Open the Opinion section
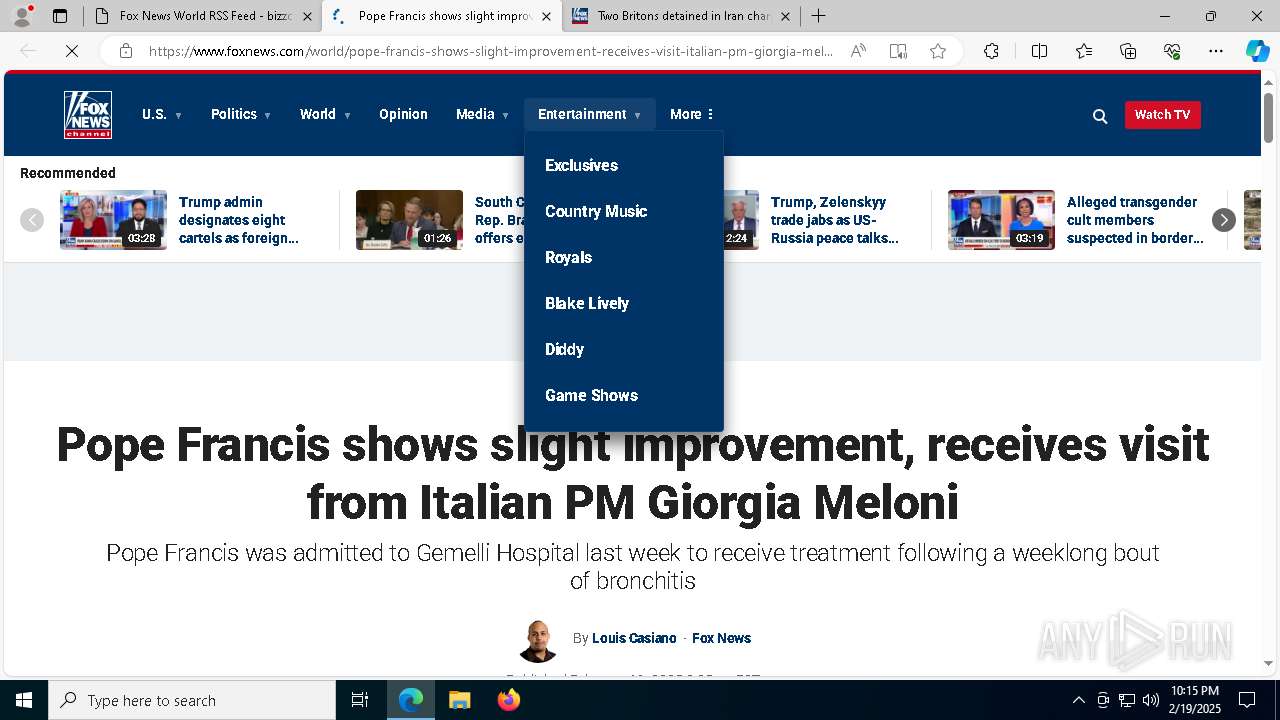Viewport: 1280px width, 720px height. point(403,114)
